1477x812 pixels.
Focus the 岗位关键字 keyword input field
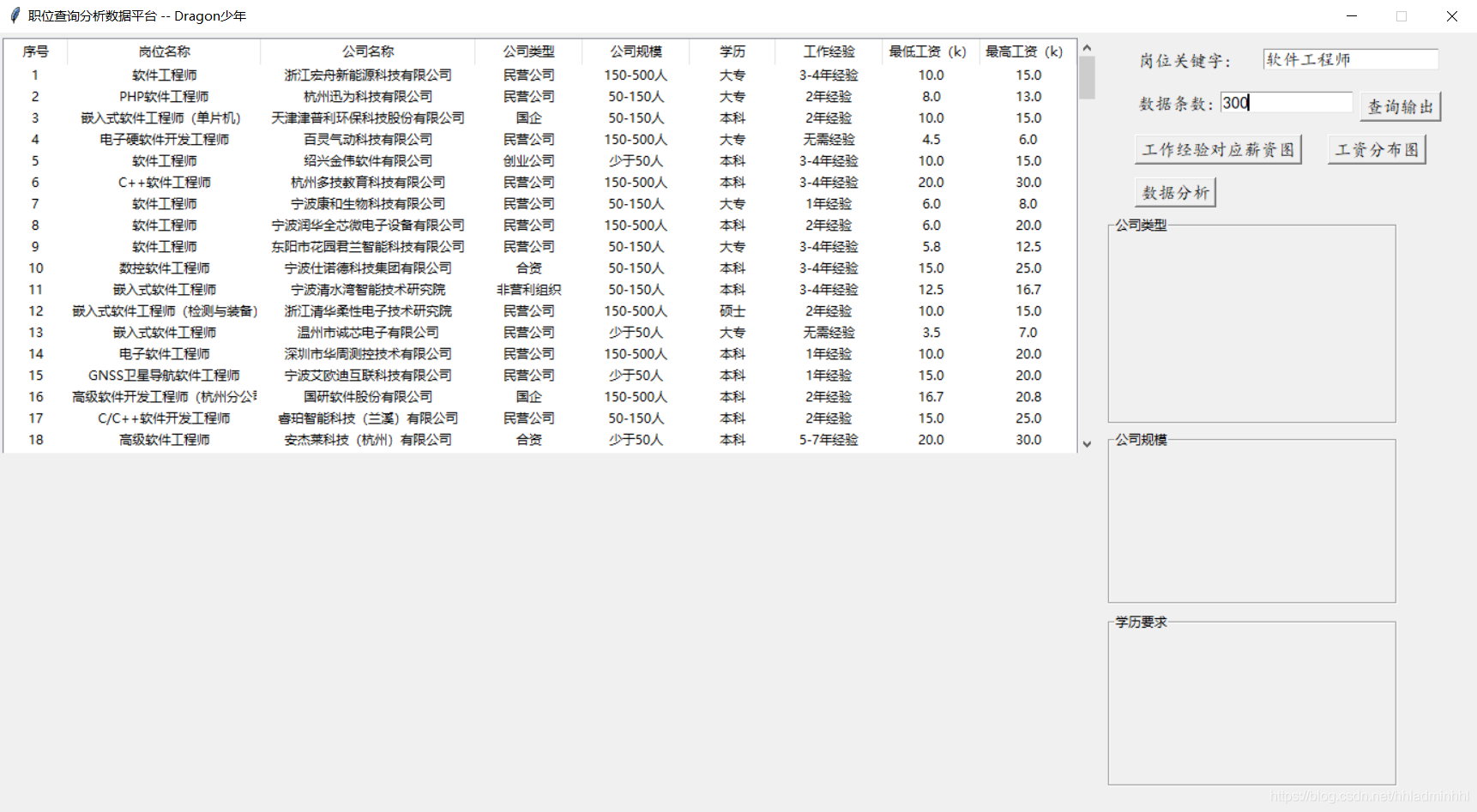[x=1349, y=59]
